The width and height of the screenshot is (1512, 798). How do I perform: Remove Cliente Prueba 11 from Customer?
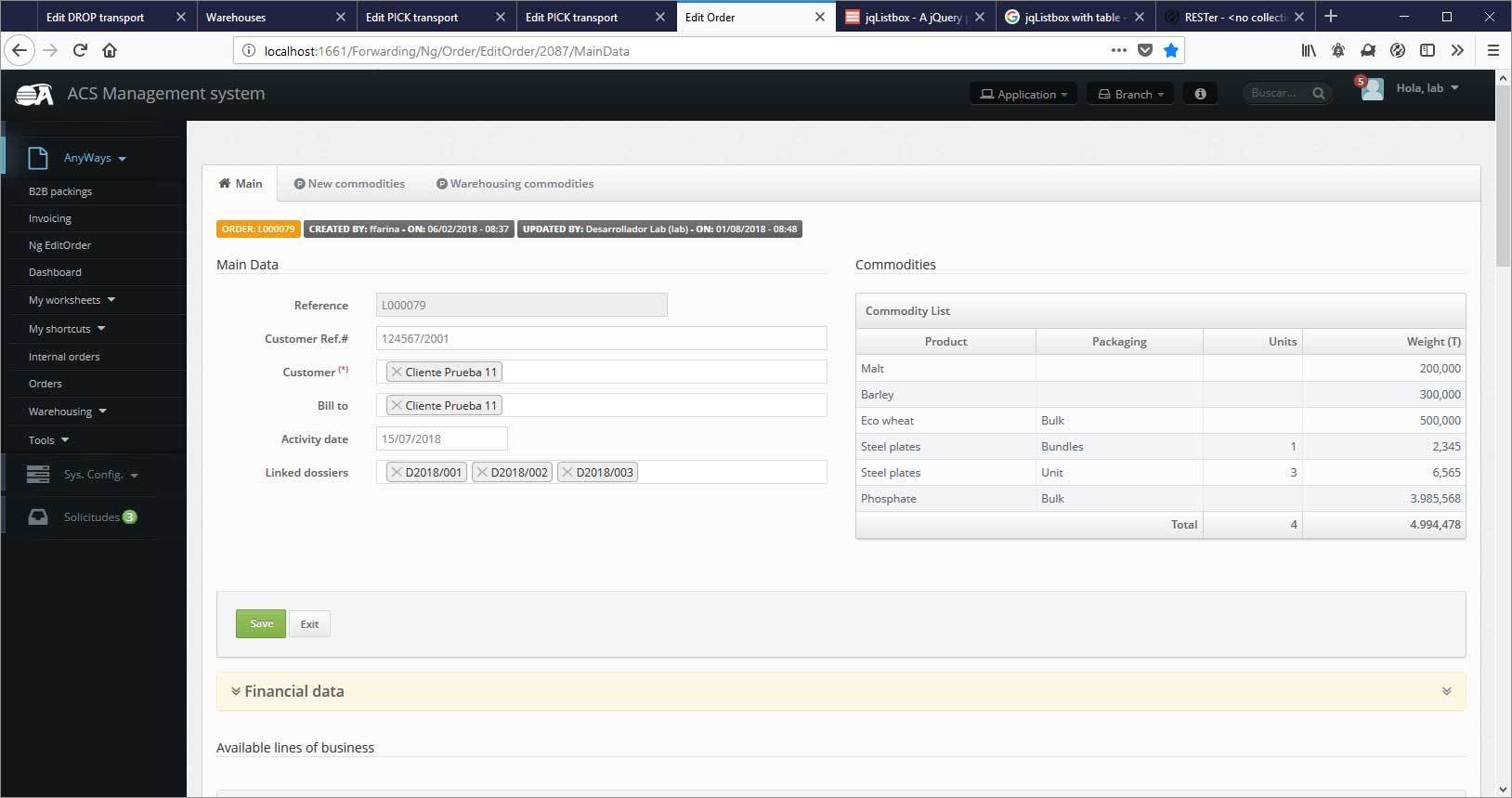click(397, 372)
